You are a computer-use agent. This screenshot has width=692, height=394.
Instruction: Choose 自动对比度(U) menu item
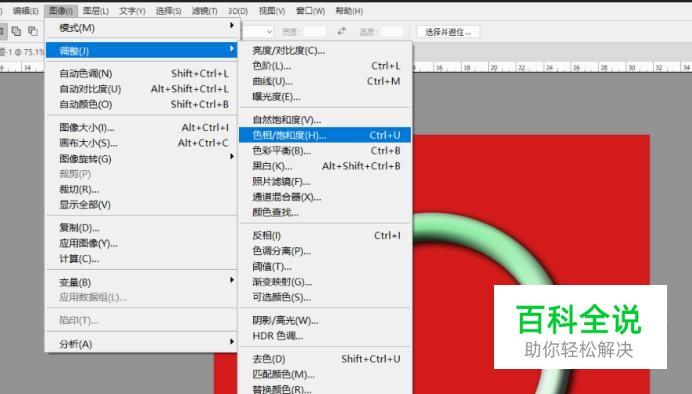pos(141,89)
